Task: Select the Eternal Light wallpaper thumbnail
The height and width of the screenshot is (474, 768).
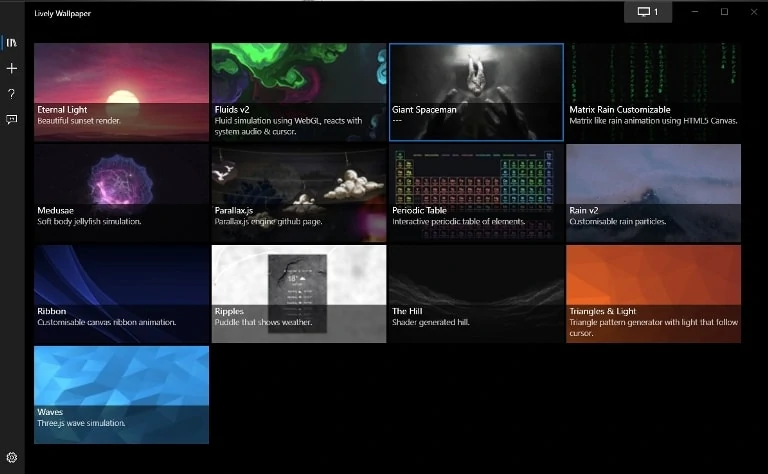Action: (x=121, y=92)
